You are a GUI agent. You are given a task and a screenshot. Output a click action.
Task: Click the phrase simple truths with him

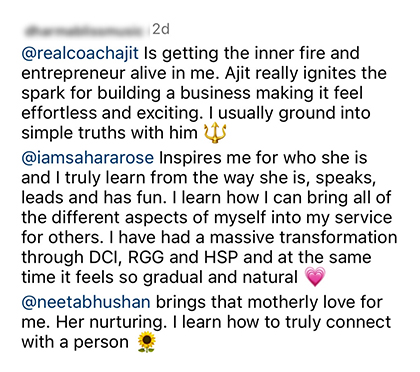110,133
